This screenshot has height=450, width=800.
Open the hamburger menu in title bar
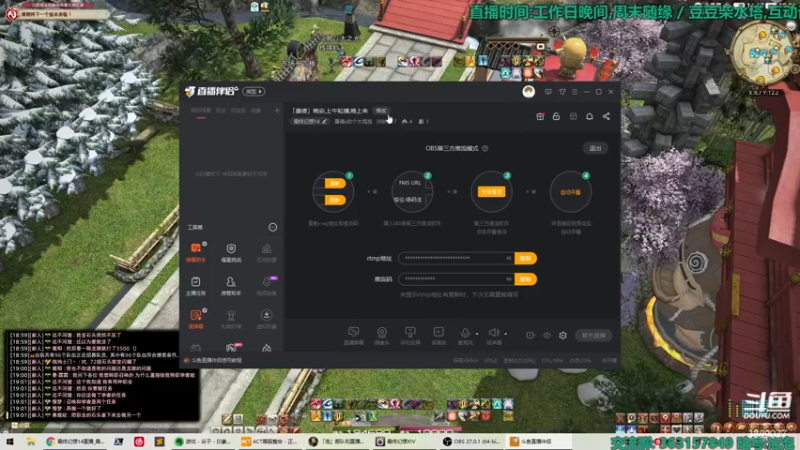coord(574,92)
